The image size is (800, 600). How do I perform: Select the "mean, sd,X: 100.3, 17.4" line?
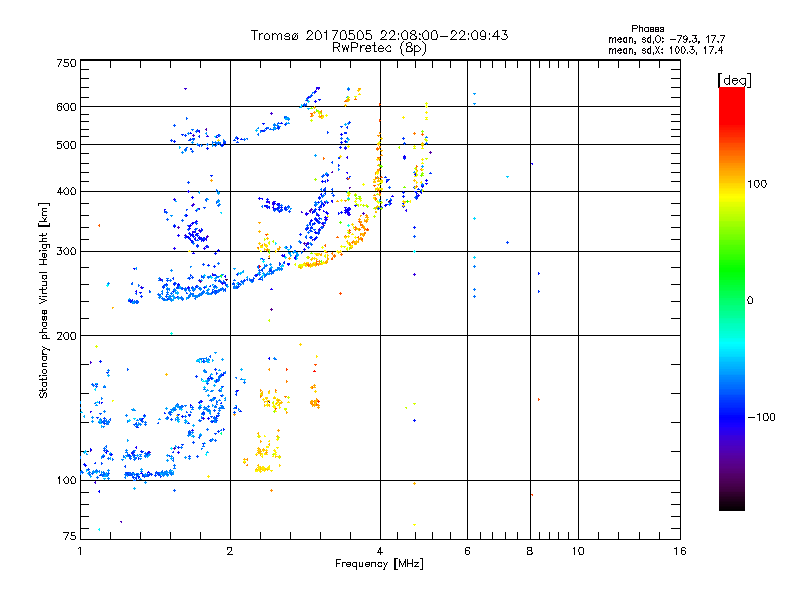(x=665, y=50)
